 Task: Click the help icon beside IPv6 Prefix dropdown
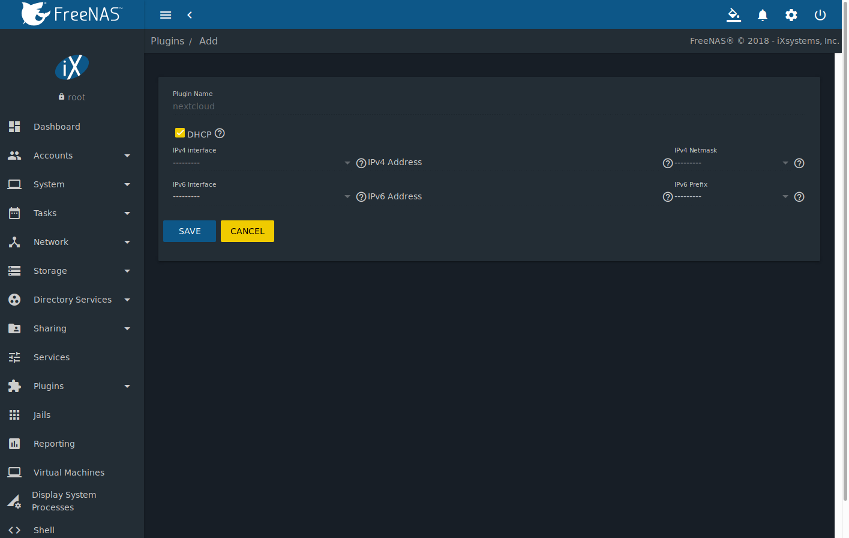pos(799,197)
